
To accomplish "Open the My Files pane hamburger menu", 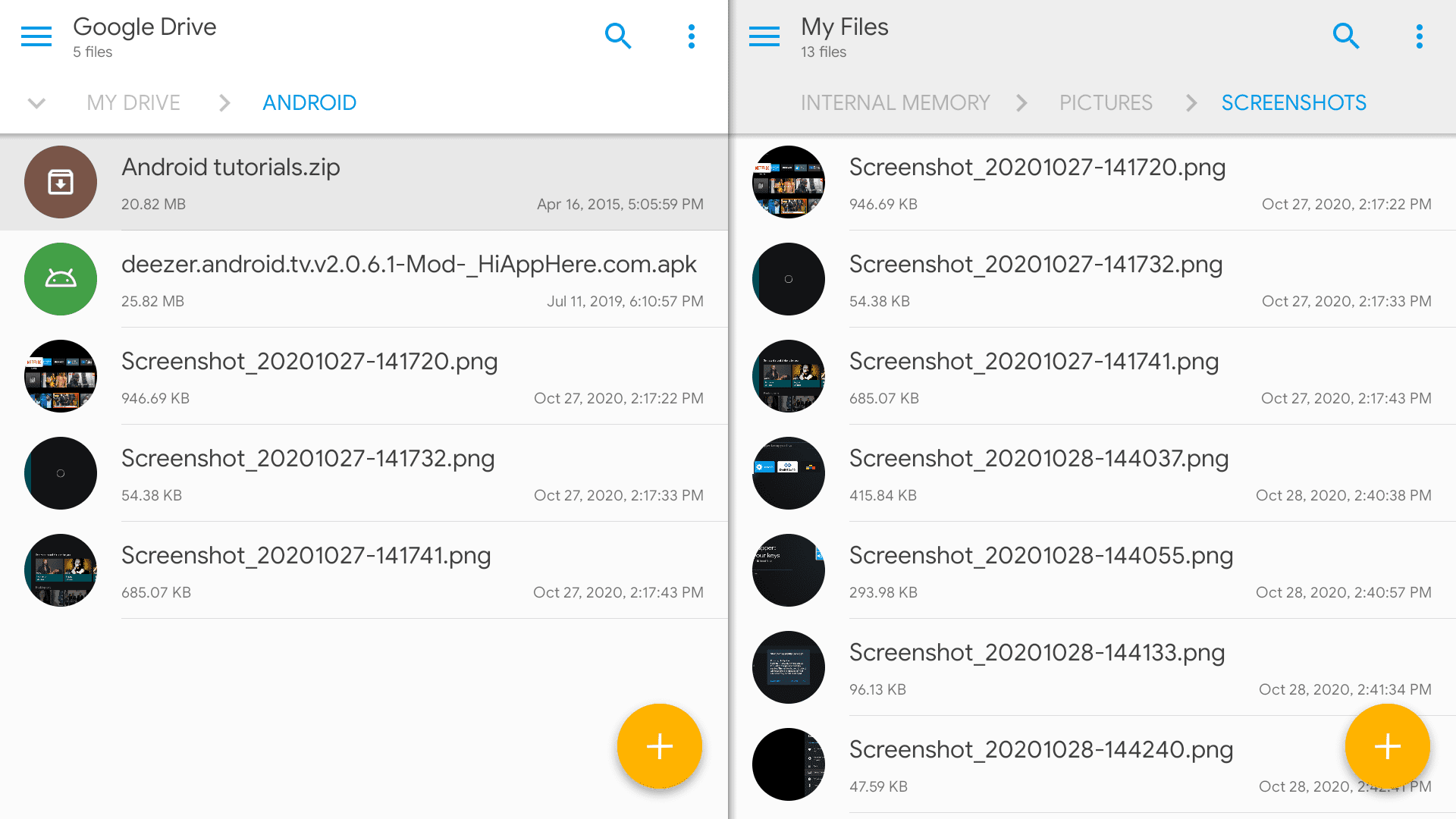I will 764,36.
